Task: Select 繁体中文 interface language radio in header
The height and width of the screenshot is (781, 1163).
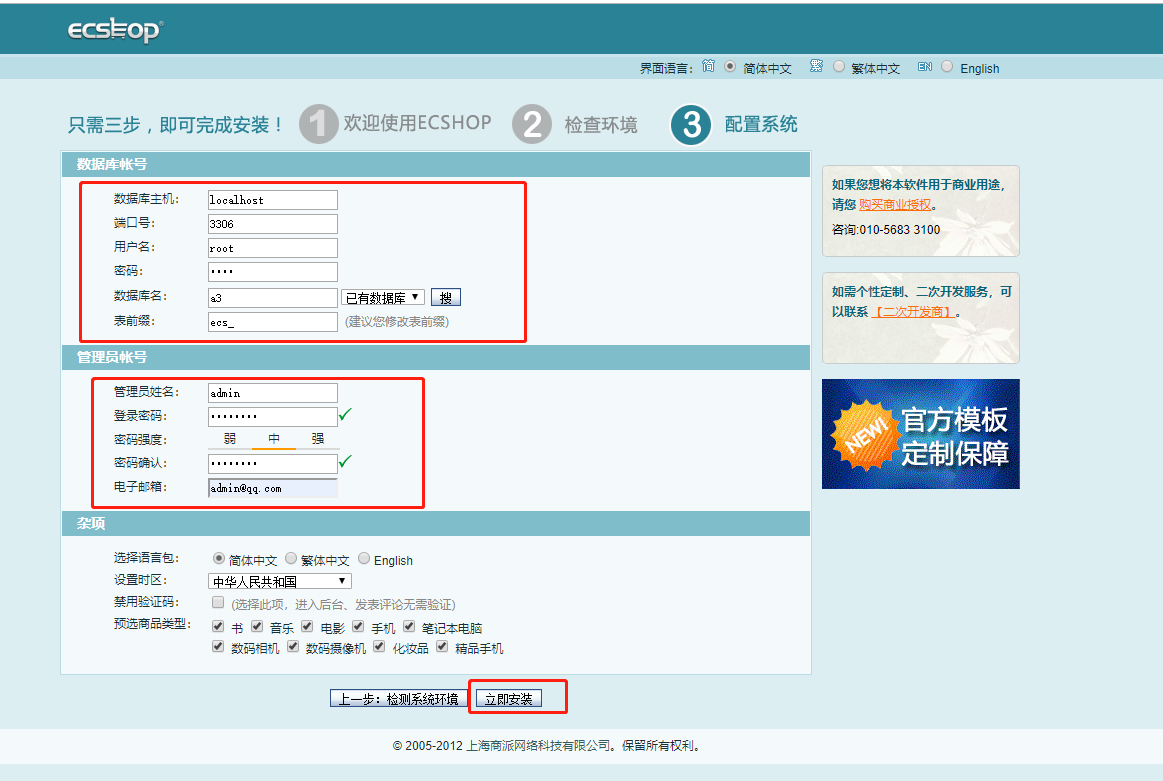Action: pos(839,67)
